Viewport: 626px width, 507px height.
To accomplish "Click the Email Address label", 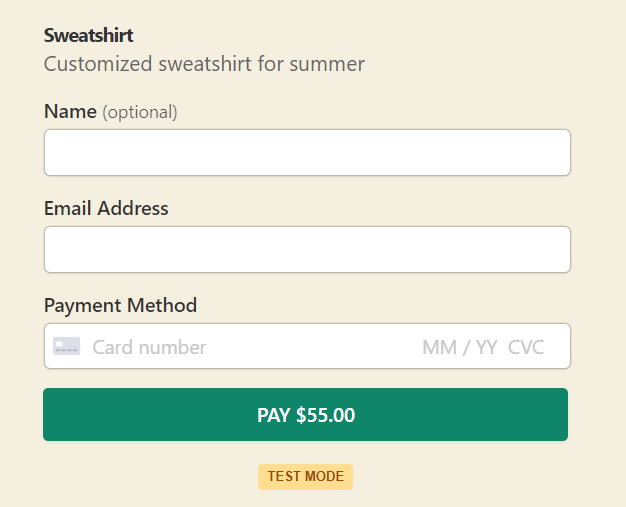I will point(106,208).
